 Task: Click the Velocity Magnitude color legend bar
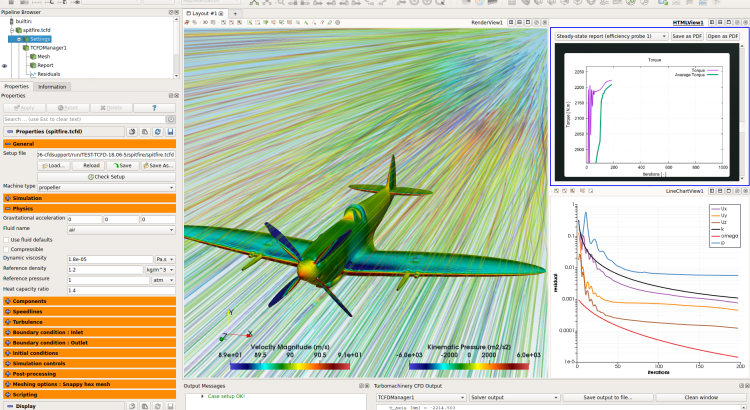point(290,366)
